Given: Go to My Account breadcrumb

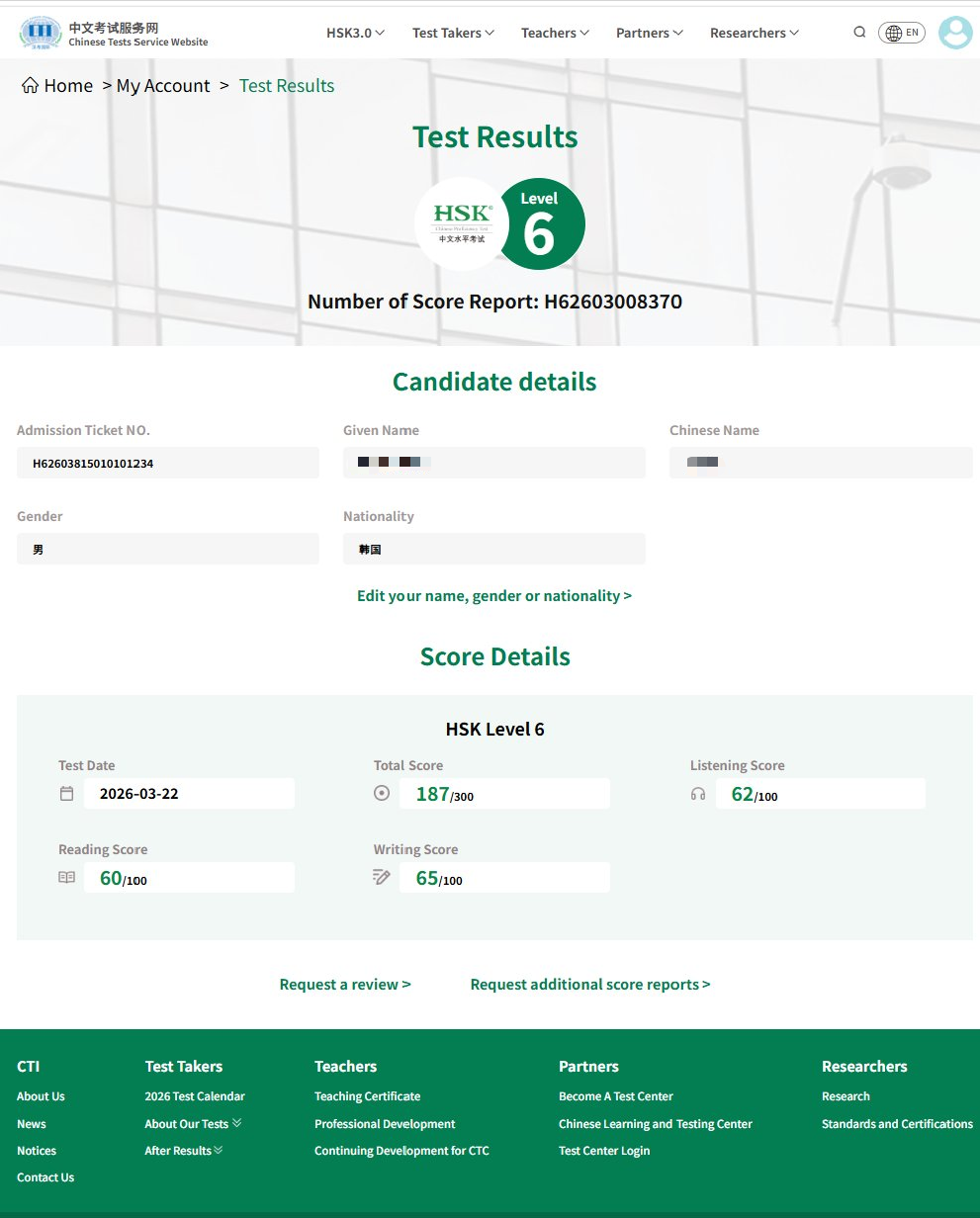Looking at the screenshot, I should [x=163, y=86].
